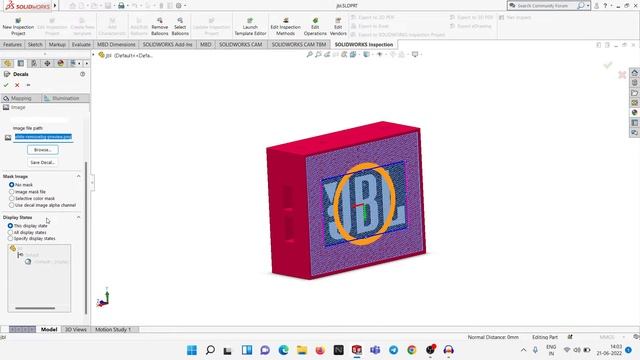
Task: Select All display states option
Action: coord(10,232)
